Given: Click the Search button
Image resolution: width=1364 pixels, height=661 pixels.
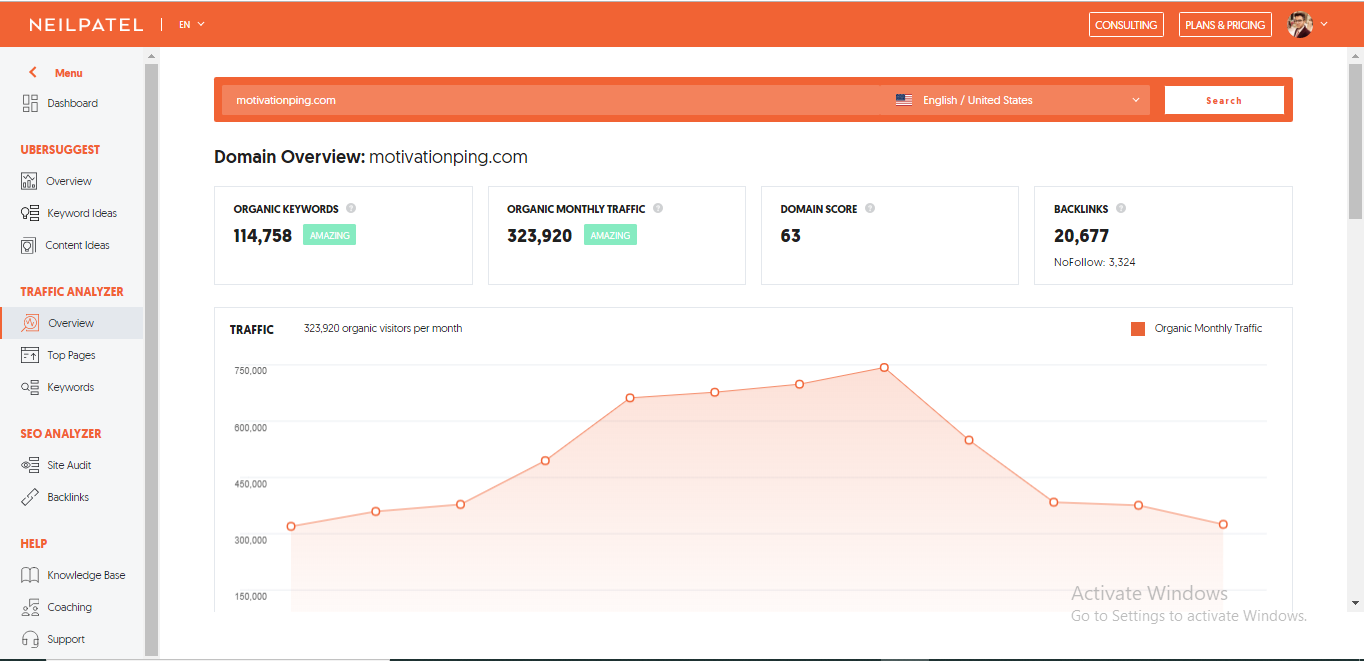Looking at the screenshot, I should (1223, 100).
